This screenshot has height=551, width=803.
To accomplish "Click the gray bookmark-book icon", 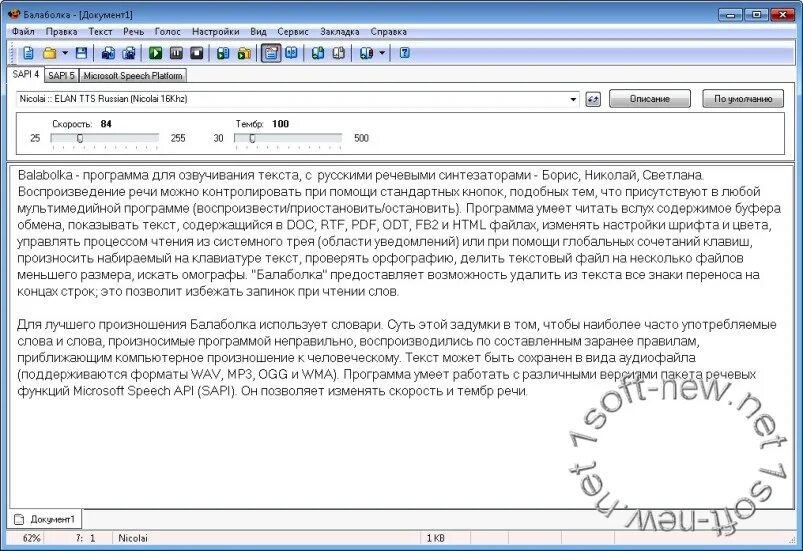I will [339, 53].
